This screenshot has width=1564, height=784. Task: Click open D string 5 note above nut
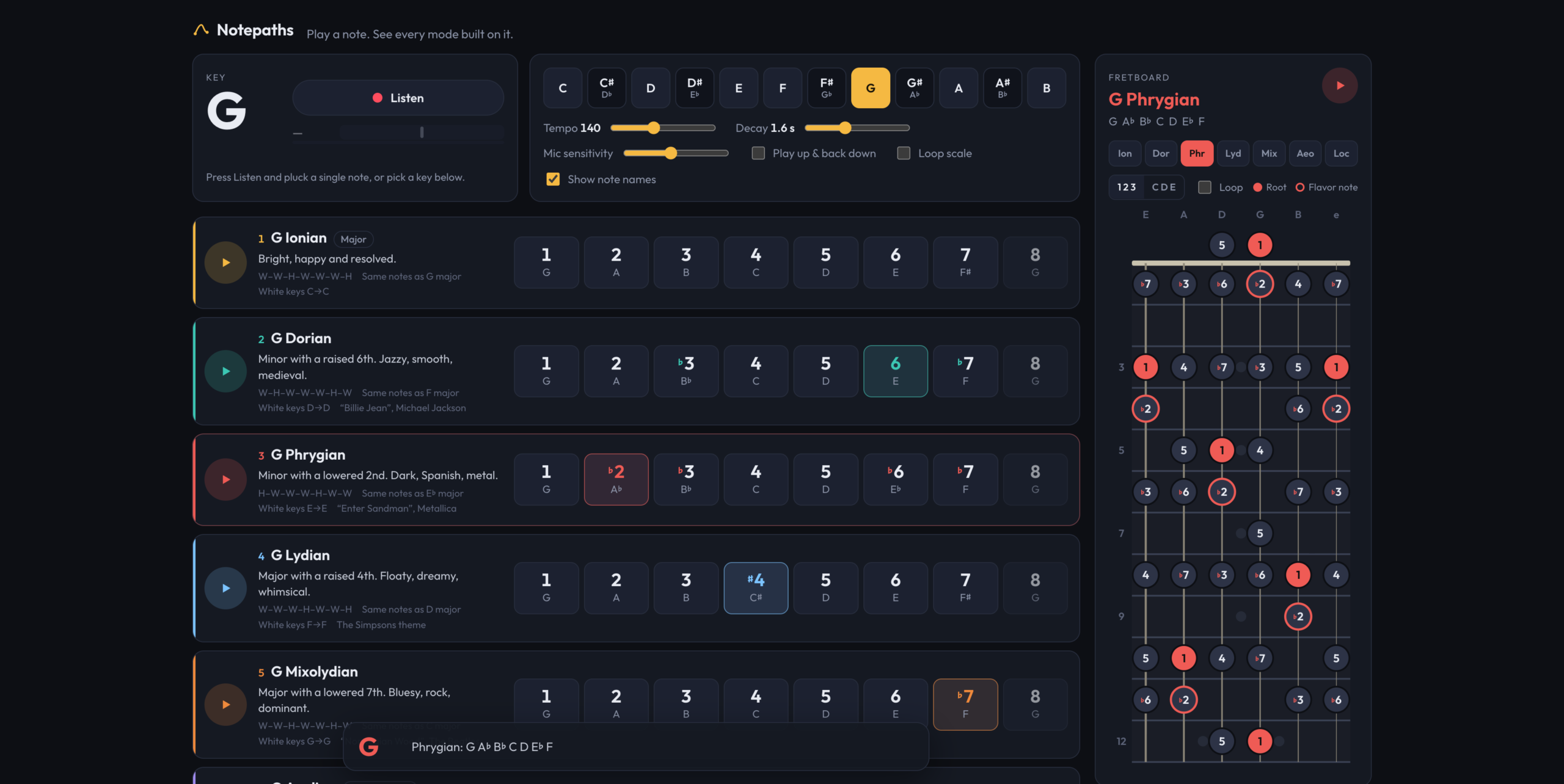pos(1222,245)
